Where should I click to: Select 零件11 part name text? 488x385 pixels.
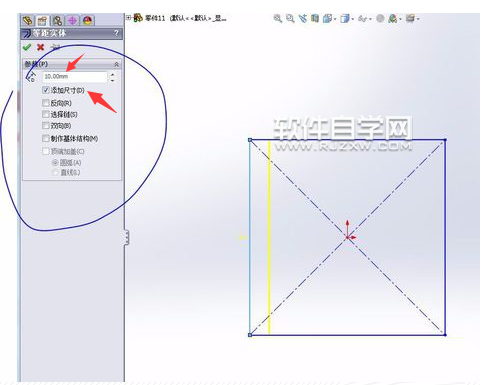pos(155,18)
